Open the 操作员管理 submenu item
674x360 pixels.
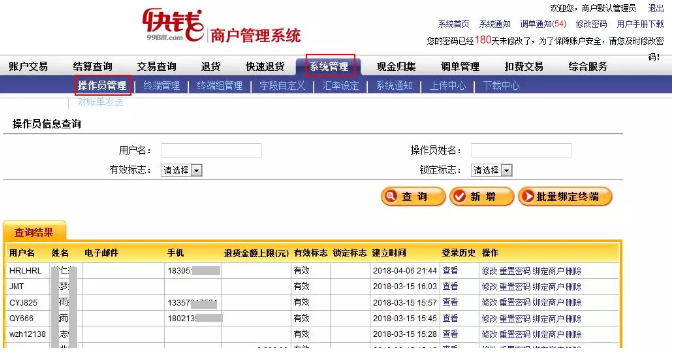pos(102,85)
